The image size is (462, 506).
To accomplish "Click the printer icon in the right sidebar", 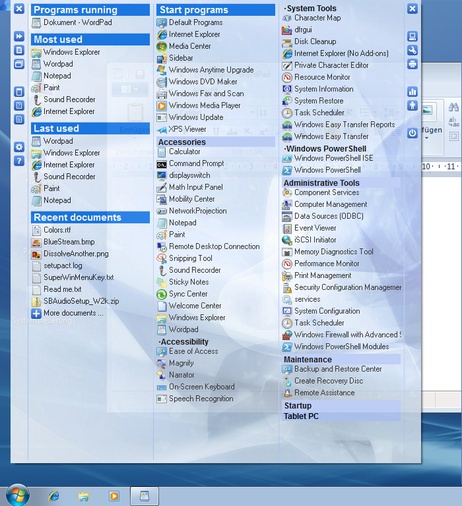I will [x=412, y=64].
